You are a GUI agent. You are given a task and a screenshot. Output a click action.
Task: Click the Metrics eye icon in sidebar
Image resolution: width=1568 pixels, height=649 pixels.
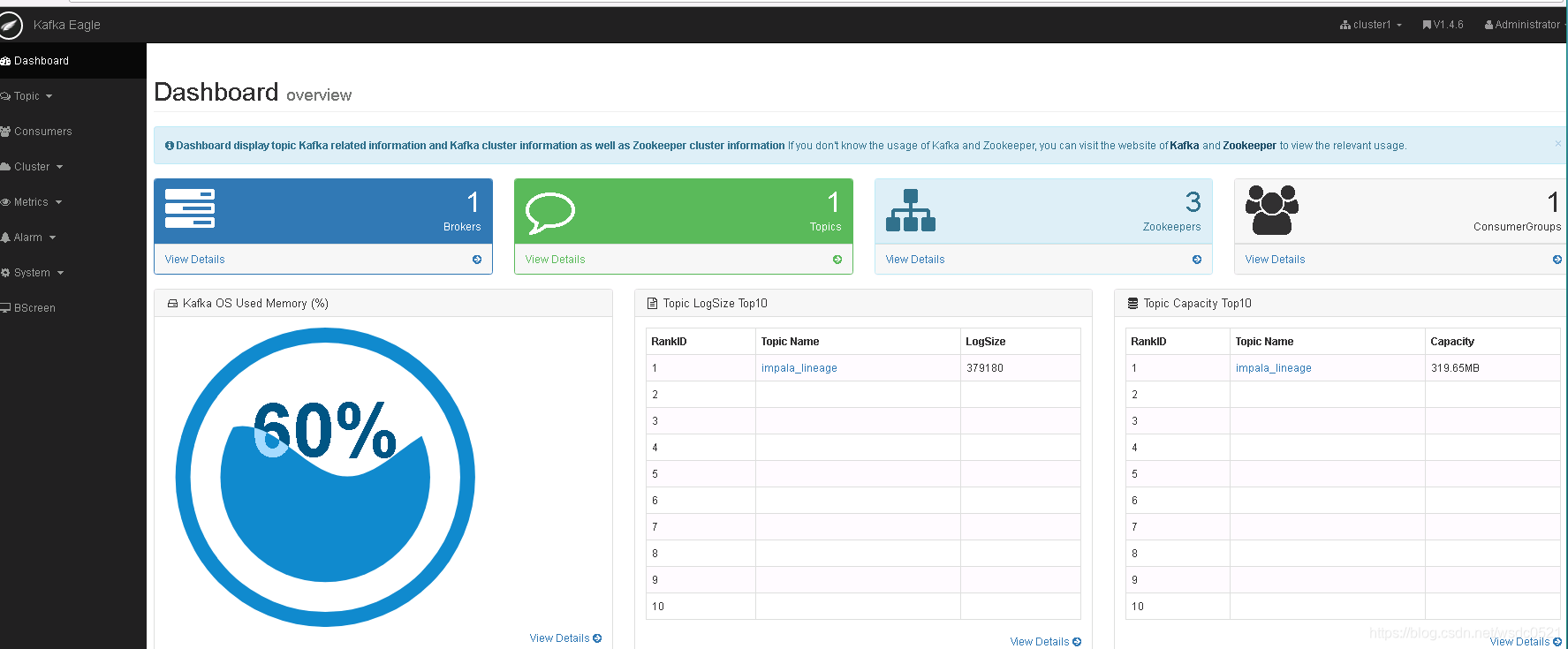[5, 202]
